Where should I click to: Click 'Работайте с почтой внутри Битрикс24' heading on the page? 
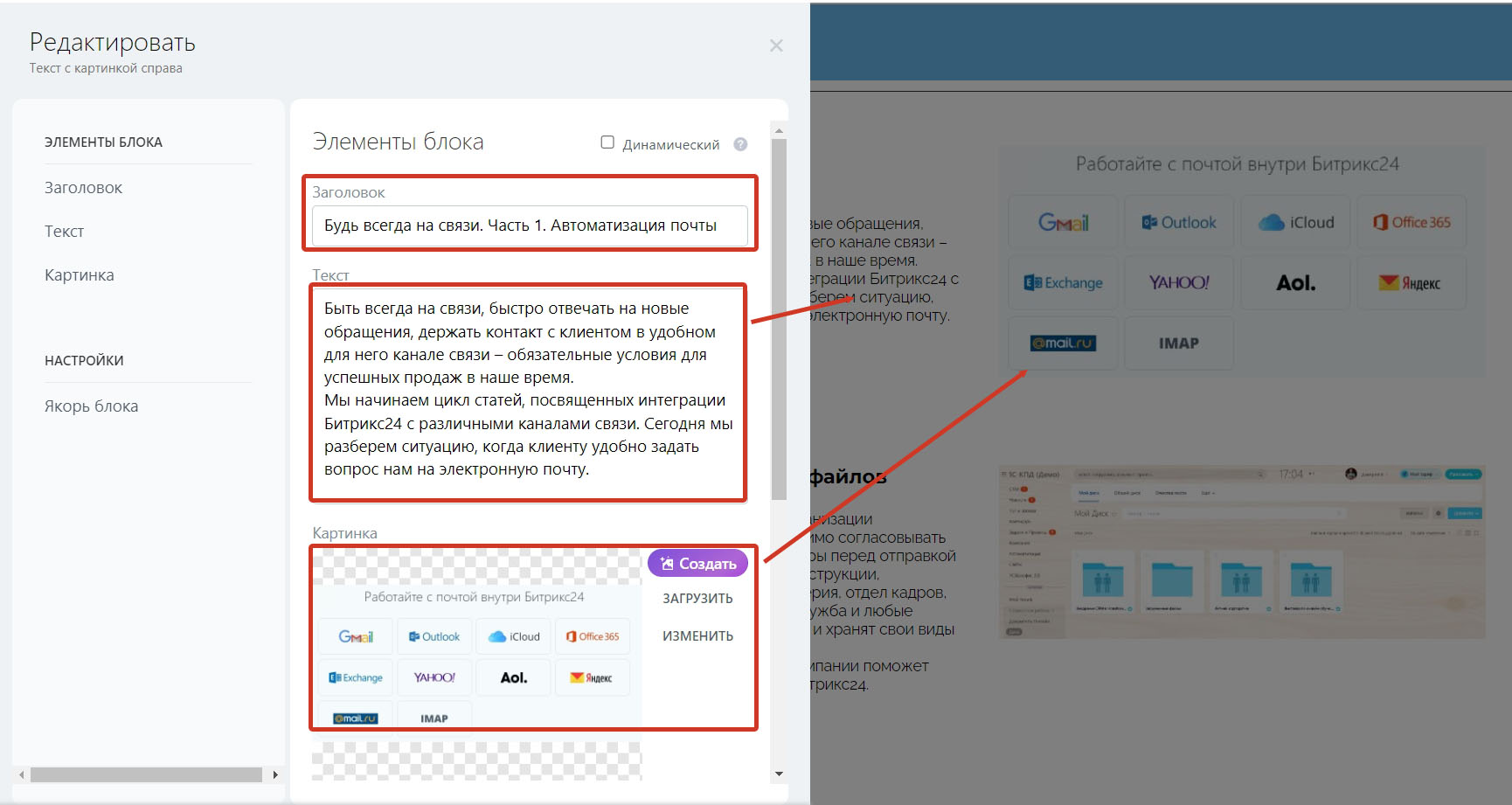coord(1238,163)
